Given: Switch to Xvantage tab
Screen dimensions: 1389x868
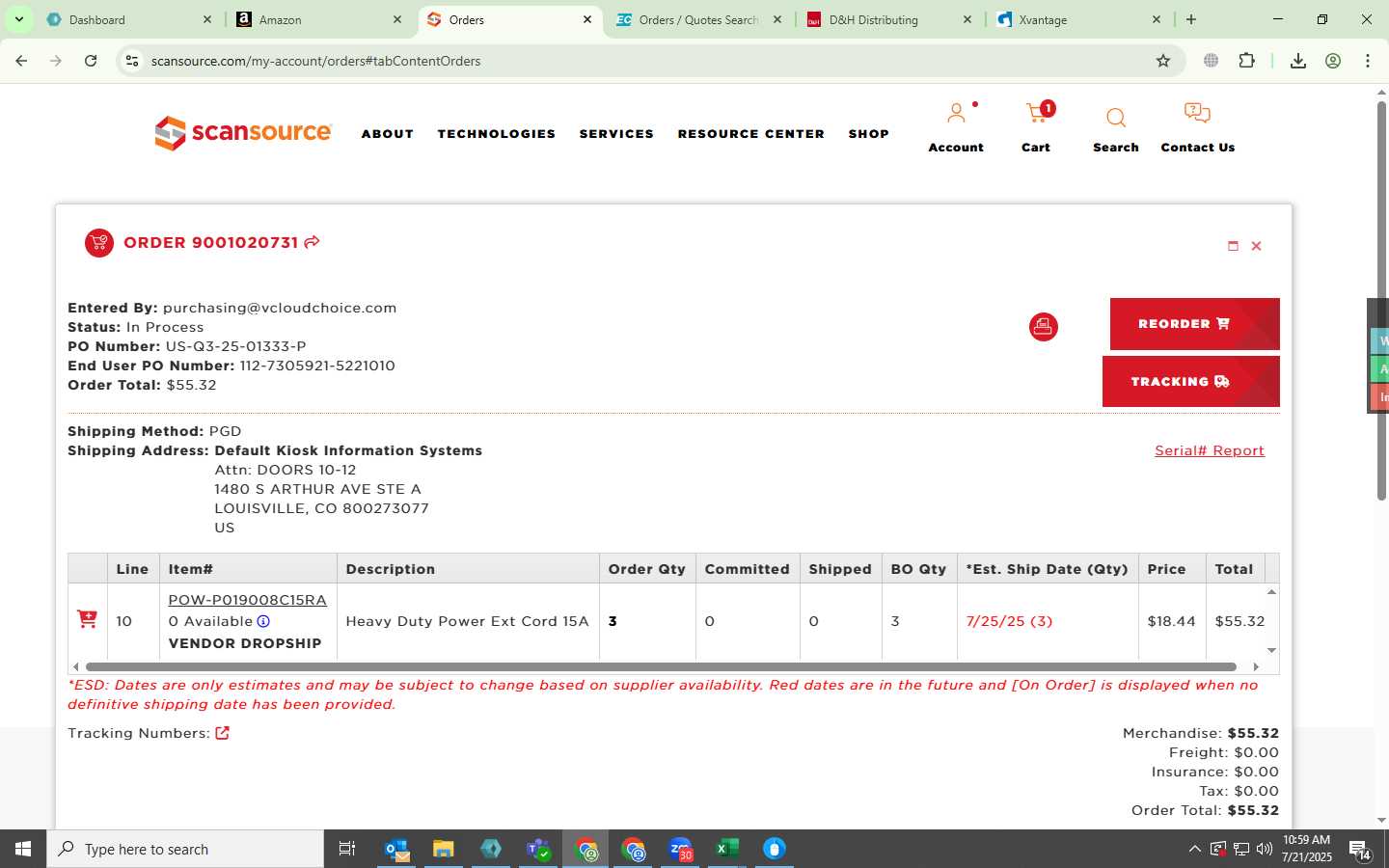Looking at the screenshot, I should (1078, 19).
